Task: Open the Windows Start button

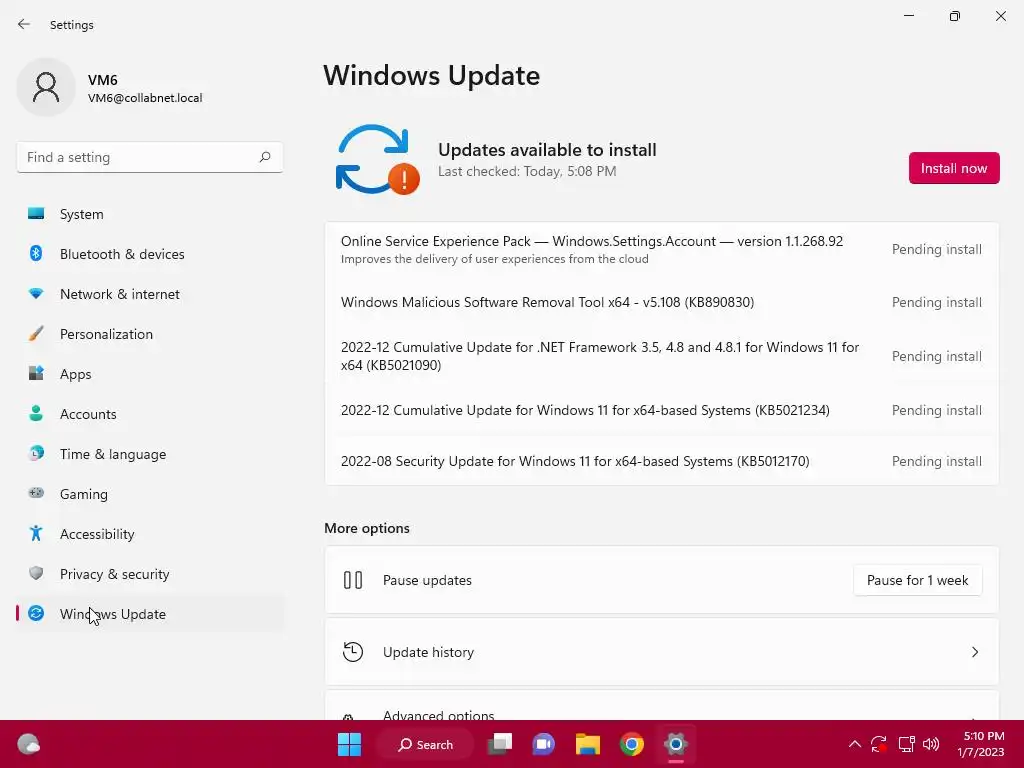Action: (349, 744)
